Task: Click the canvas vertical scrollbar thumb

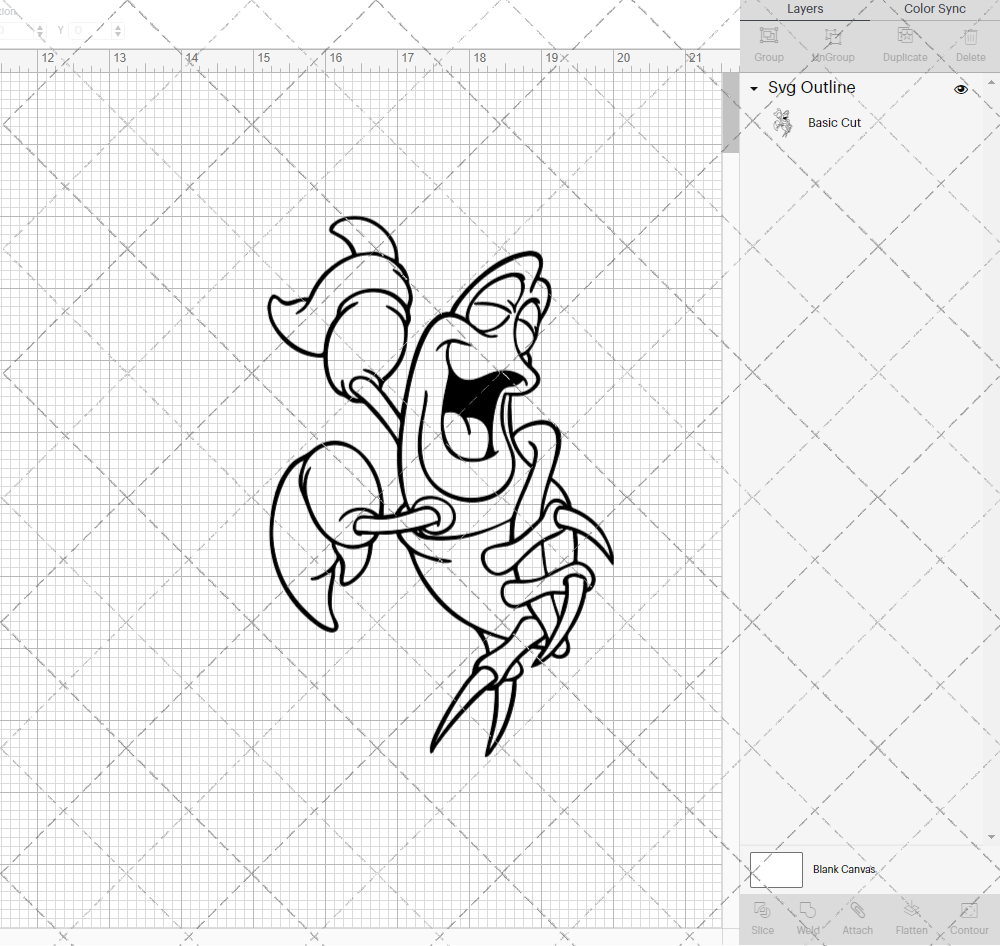Action: [730, 112]
